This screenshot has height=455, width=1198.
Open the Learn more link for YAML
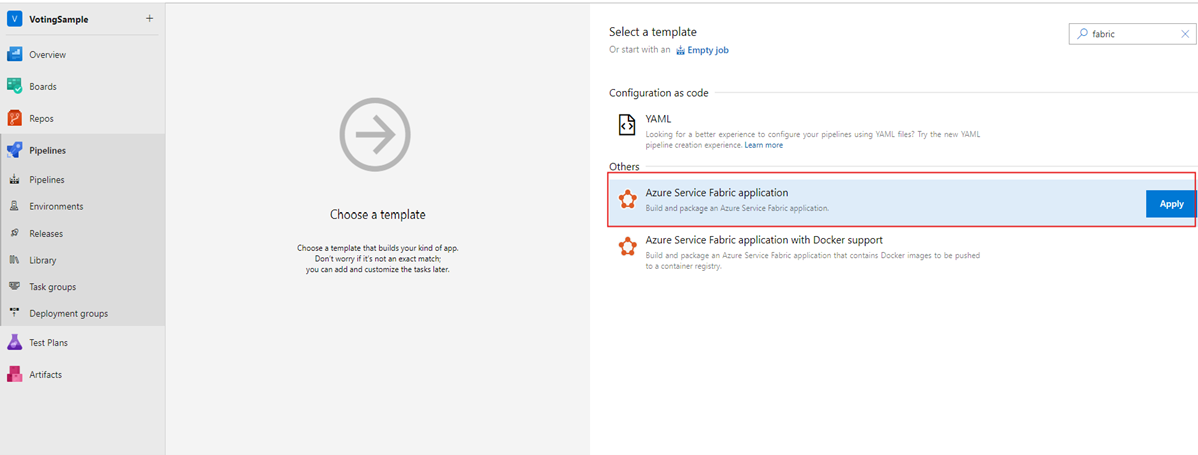(x=764, y=145)
